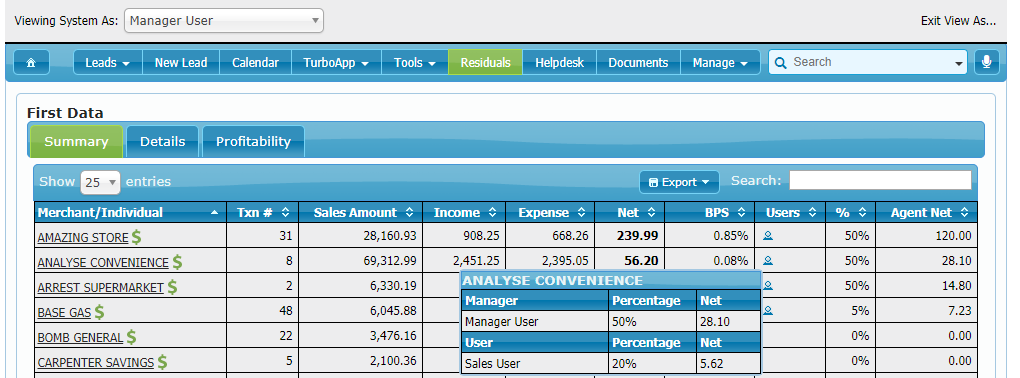The width and height of the screenshot is (1020, 378).
Task: Switch to the Profitability tab
Action: (x=253, y=141)
